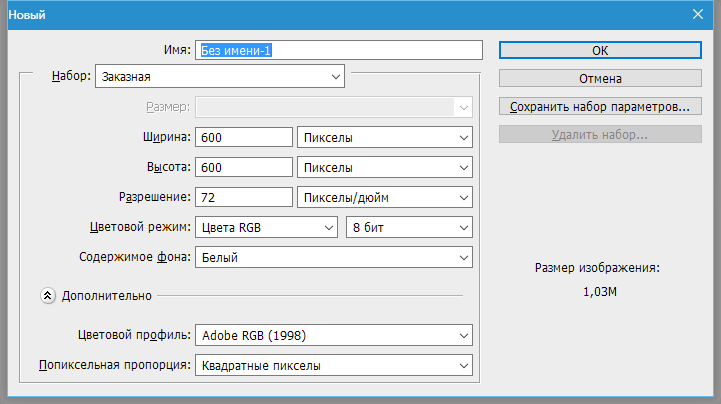This screenshot has height=404, width=721.
Task: Click the Ширина value field
Action: coord(244,137)
